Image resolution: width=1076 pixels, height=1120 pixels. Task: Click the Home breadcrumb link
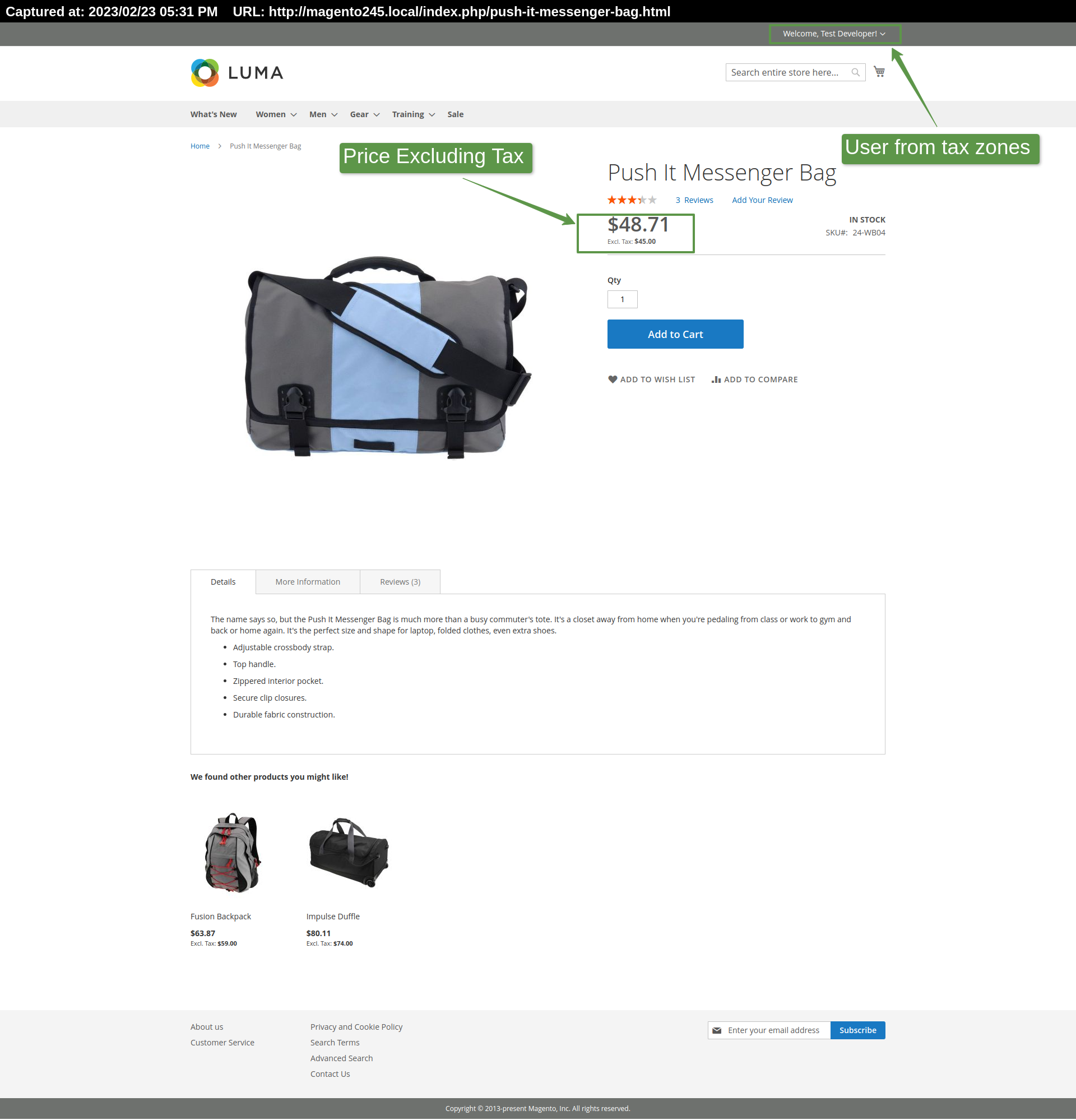(200, 146)
